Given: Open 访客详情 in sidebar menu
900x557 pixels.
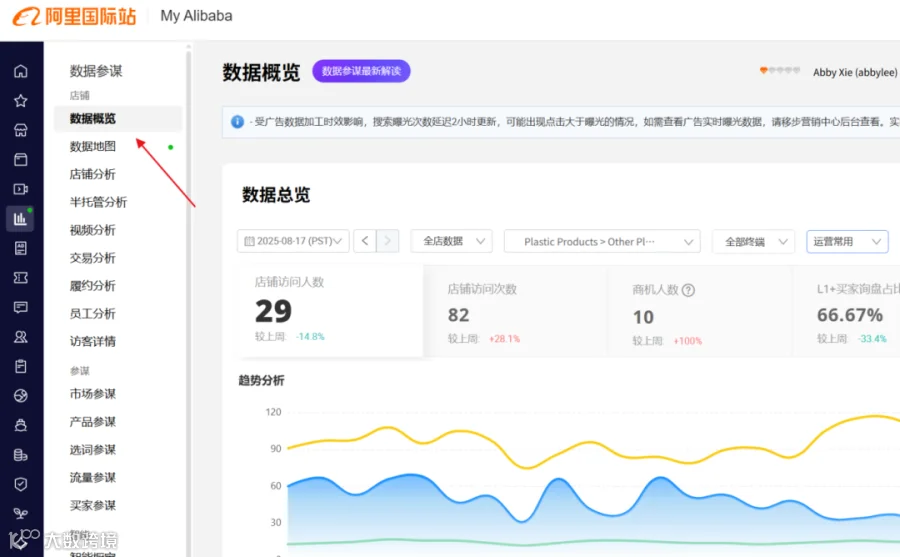Looking at the screenshot, I should click(x=92, y=342).
